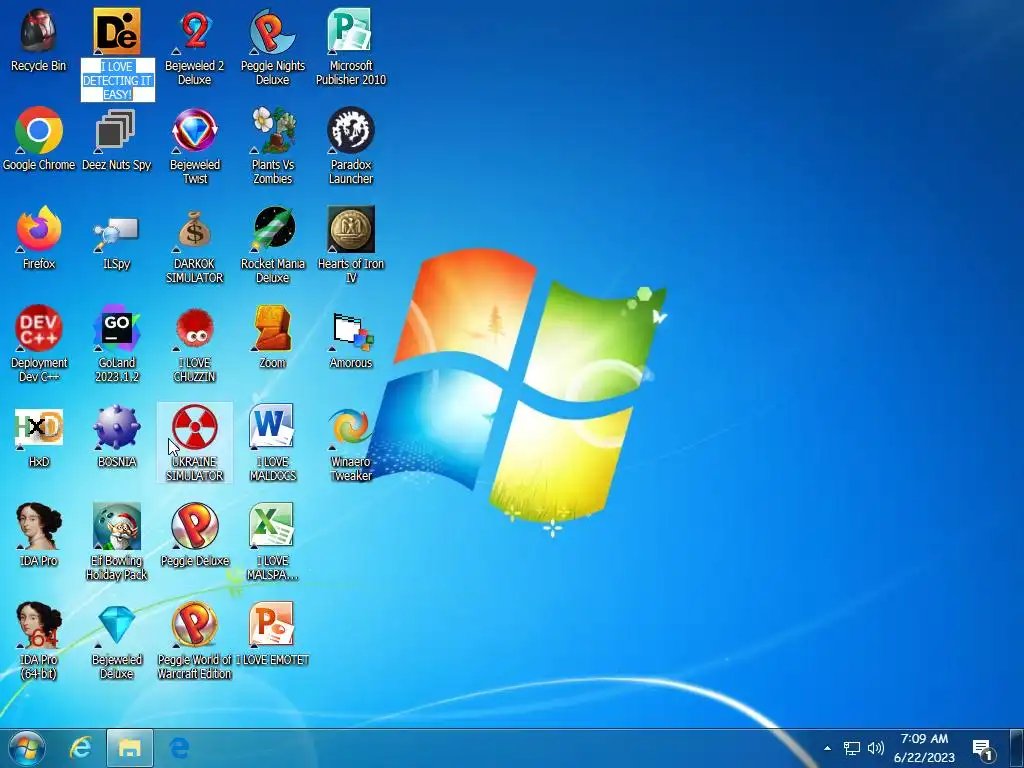Select the HxD hex editor icon

[39, 427]
